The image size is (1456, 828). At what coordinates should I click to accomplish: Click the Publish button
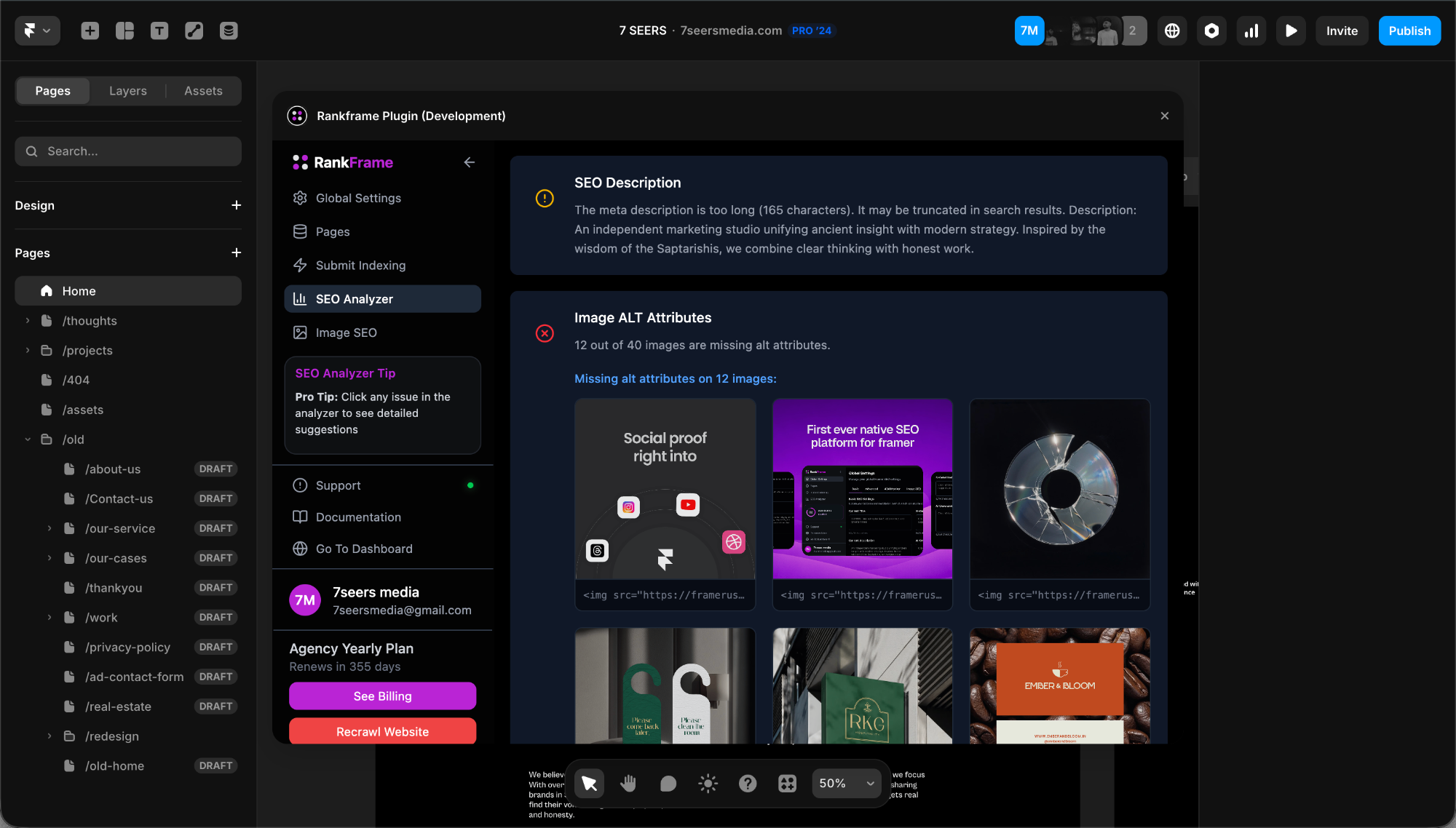[x=1409, y=31]
